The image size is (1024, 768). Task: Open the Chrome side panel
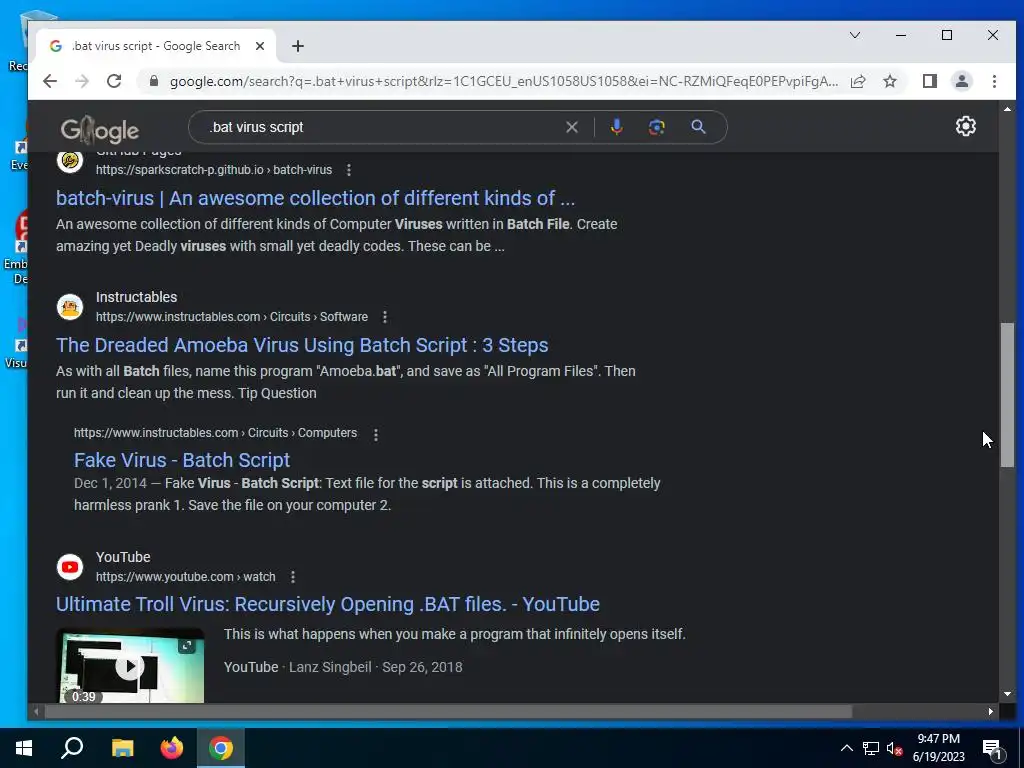[929, 81]
